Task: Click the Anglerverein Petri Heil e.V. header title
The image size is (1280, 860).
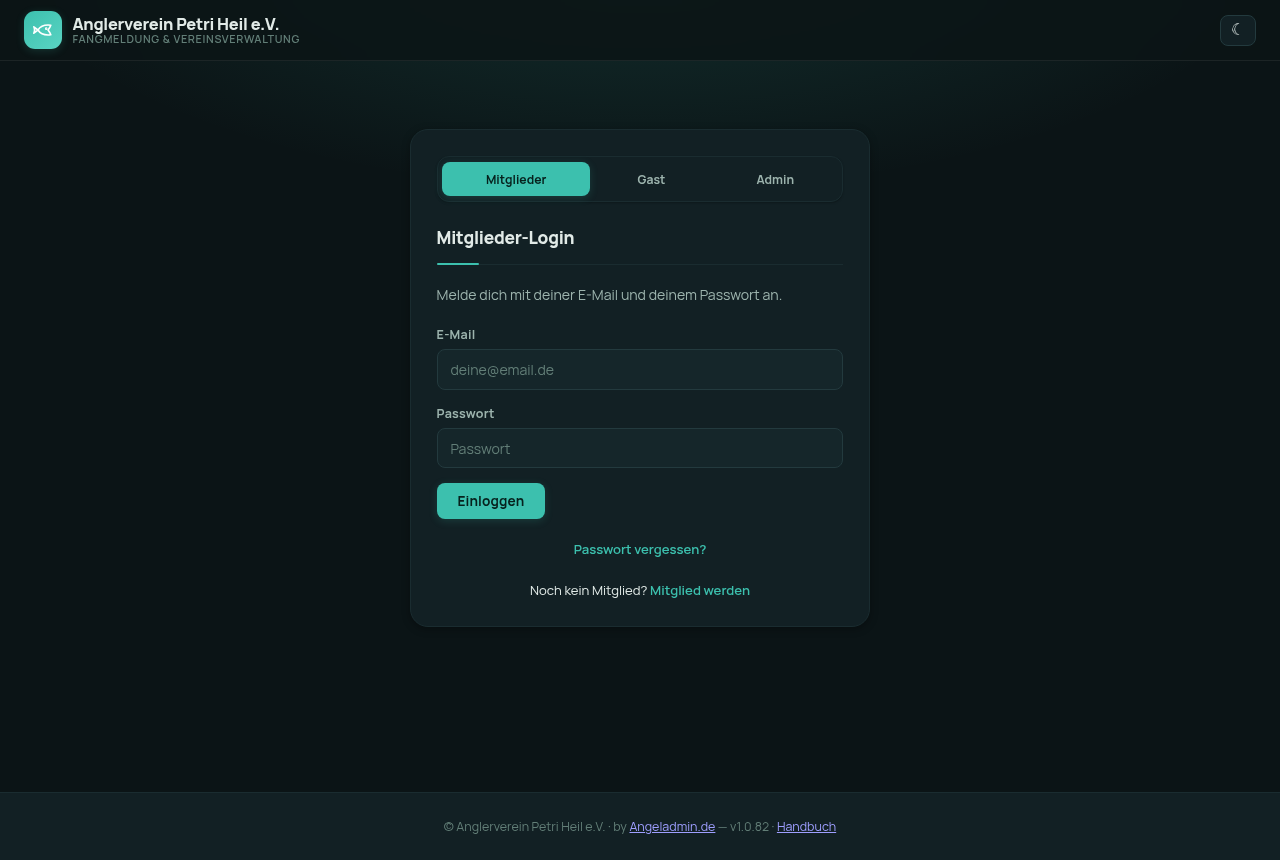Action: [x=176, y=23]
